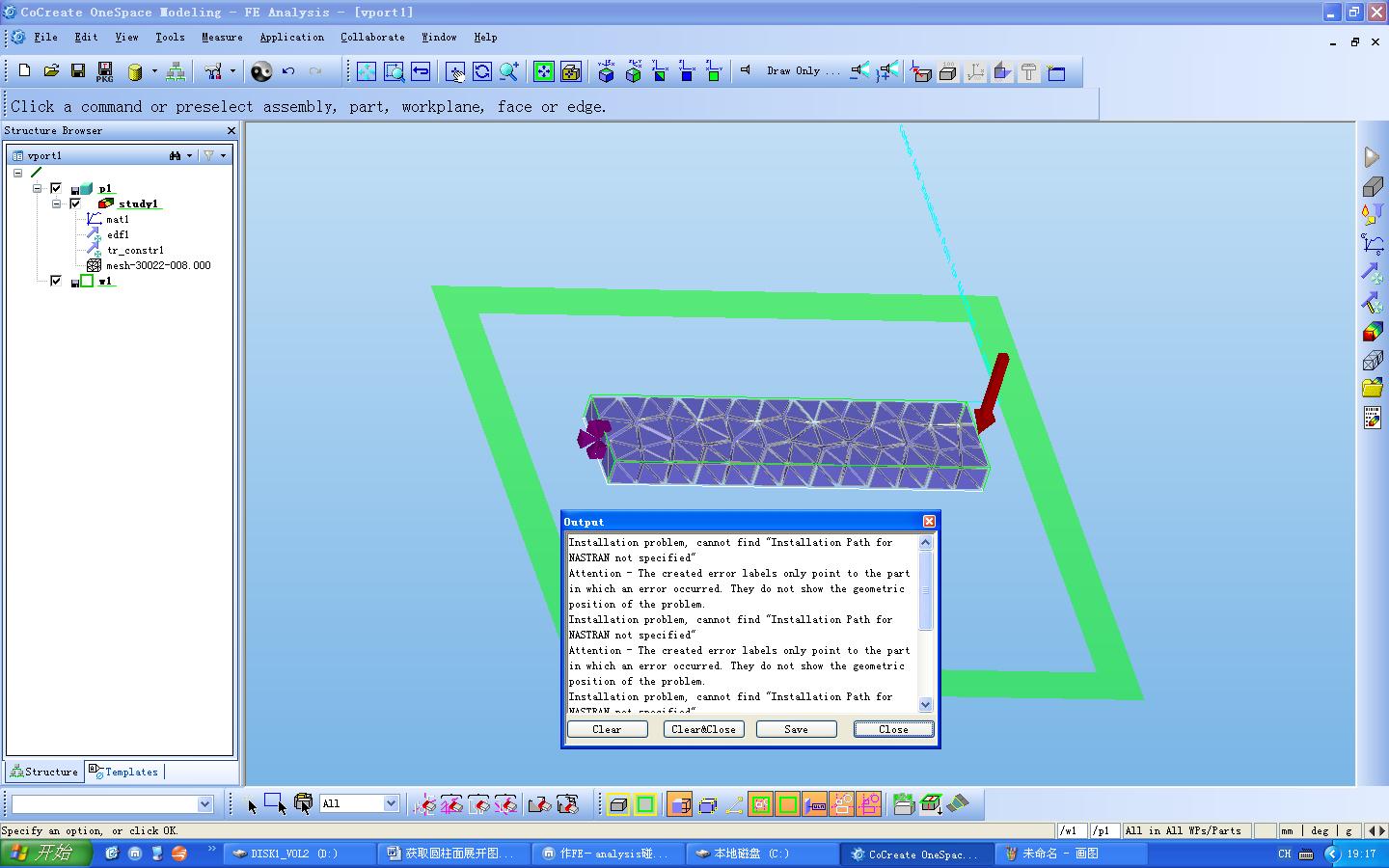Click the binoculars search icon in Structure Browser

(175, 155)
